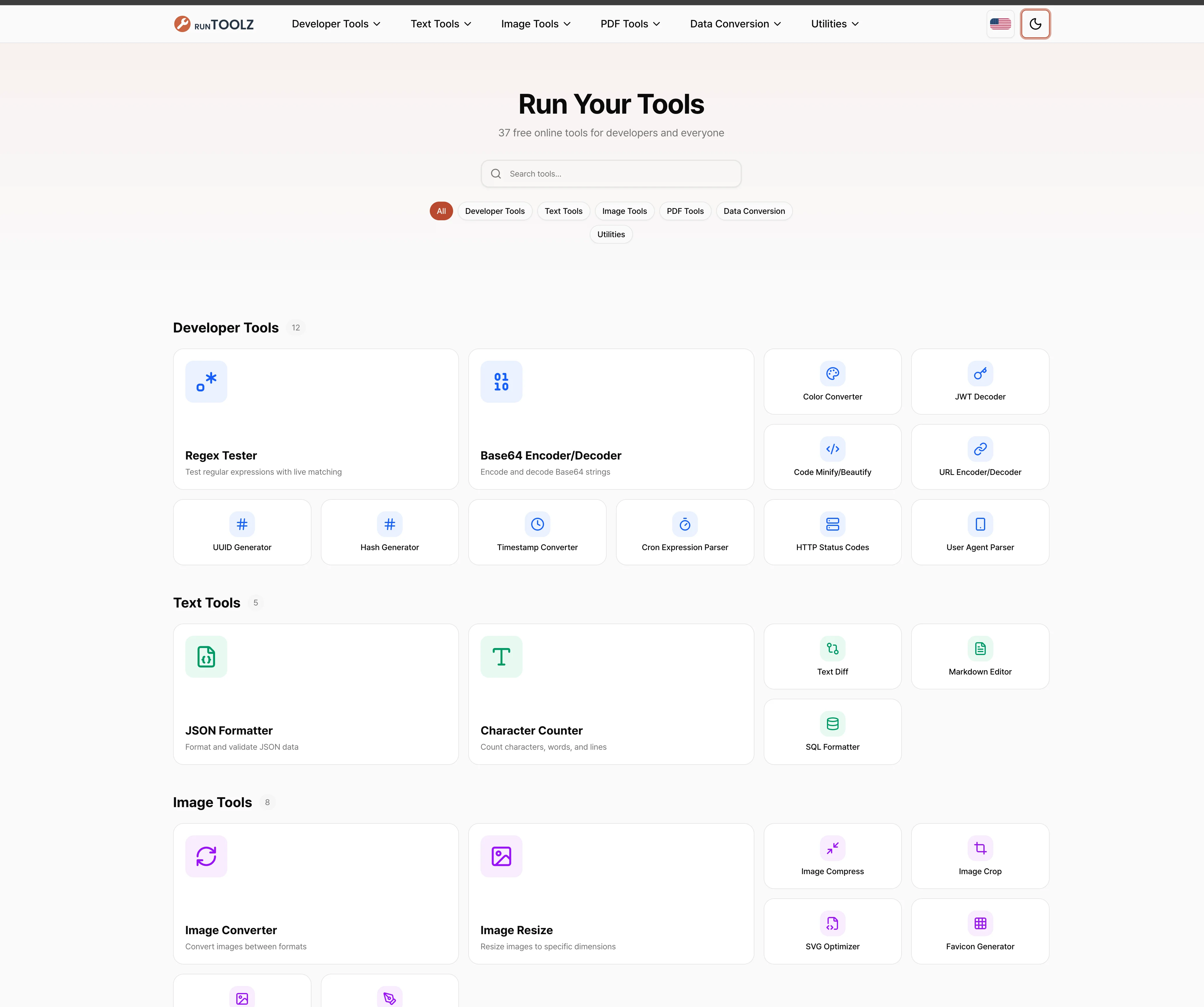
Task: Expand the Data Conversion menu
Action: point(735,24)
